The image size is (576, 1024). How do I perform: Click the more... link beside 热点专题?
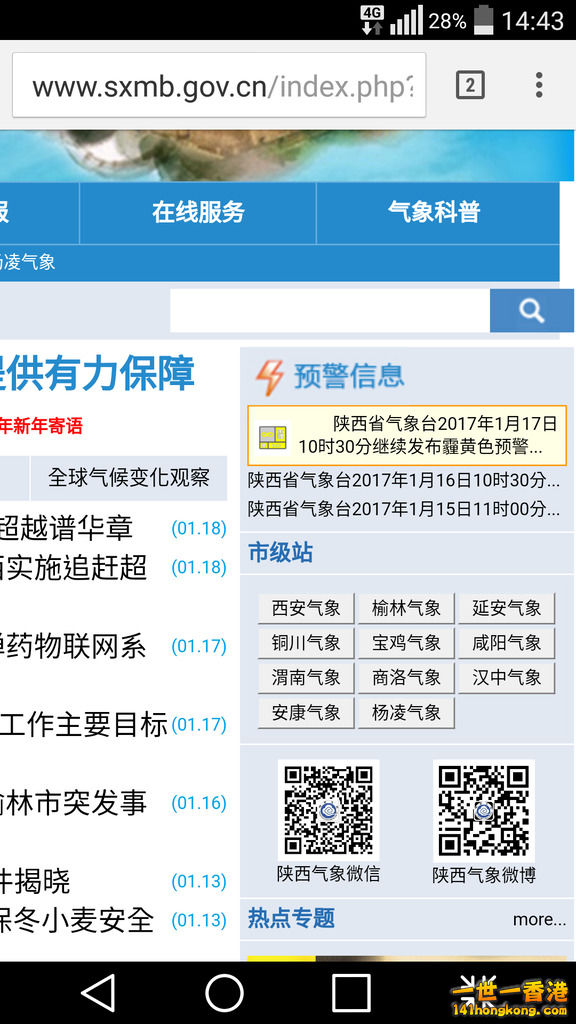539,920
